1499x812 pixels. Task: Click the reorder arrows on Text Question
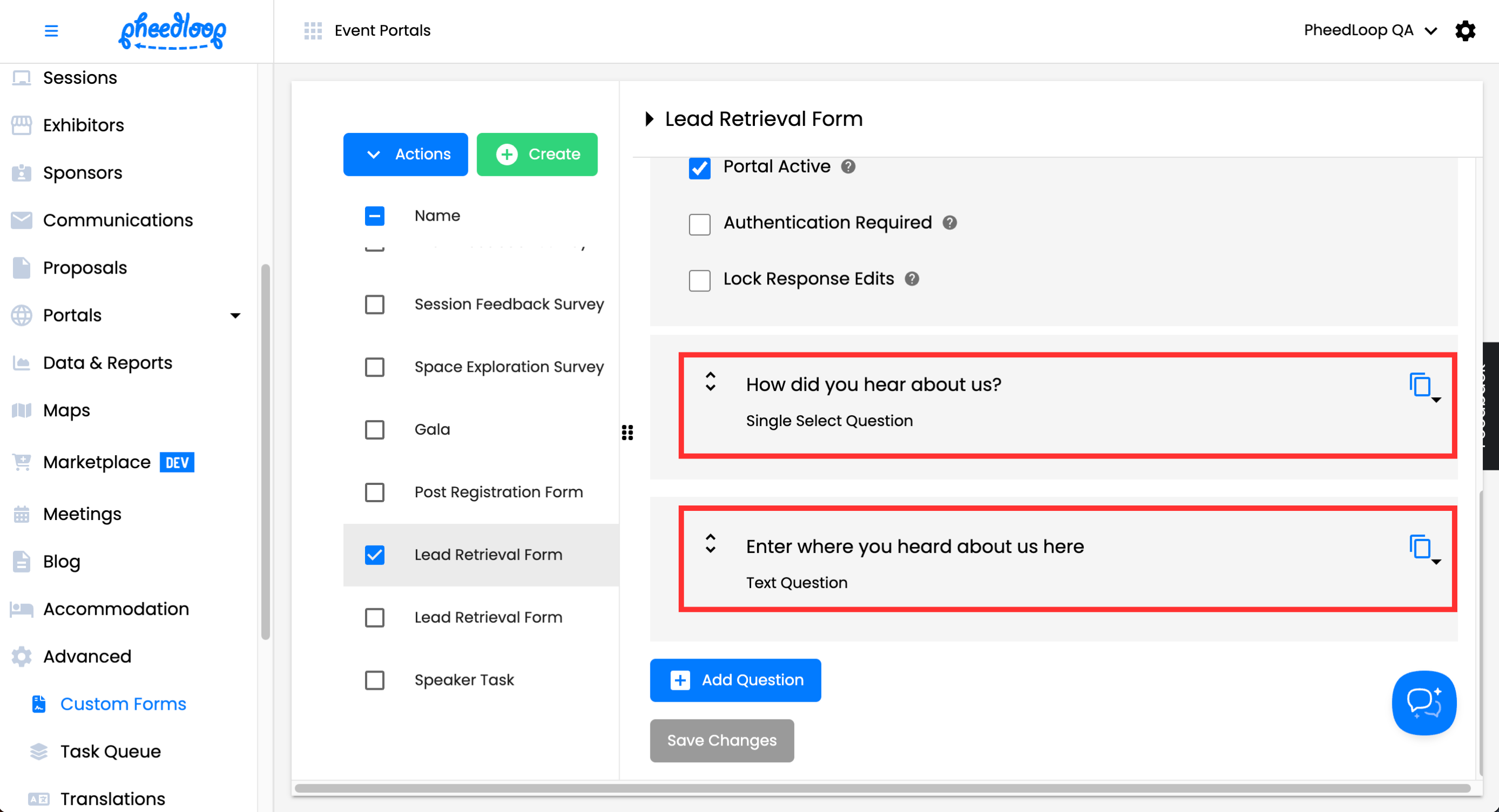point(710,543)
